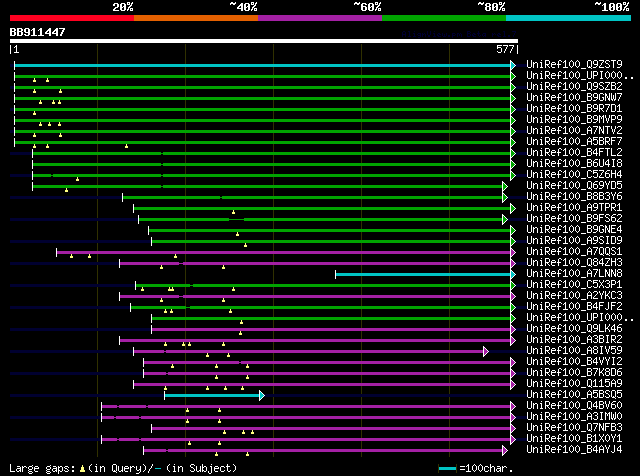Click the UniRef100_C5X3P1 label

pos(574,285)
